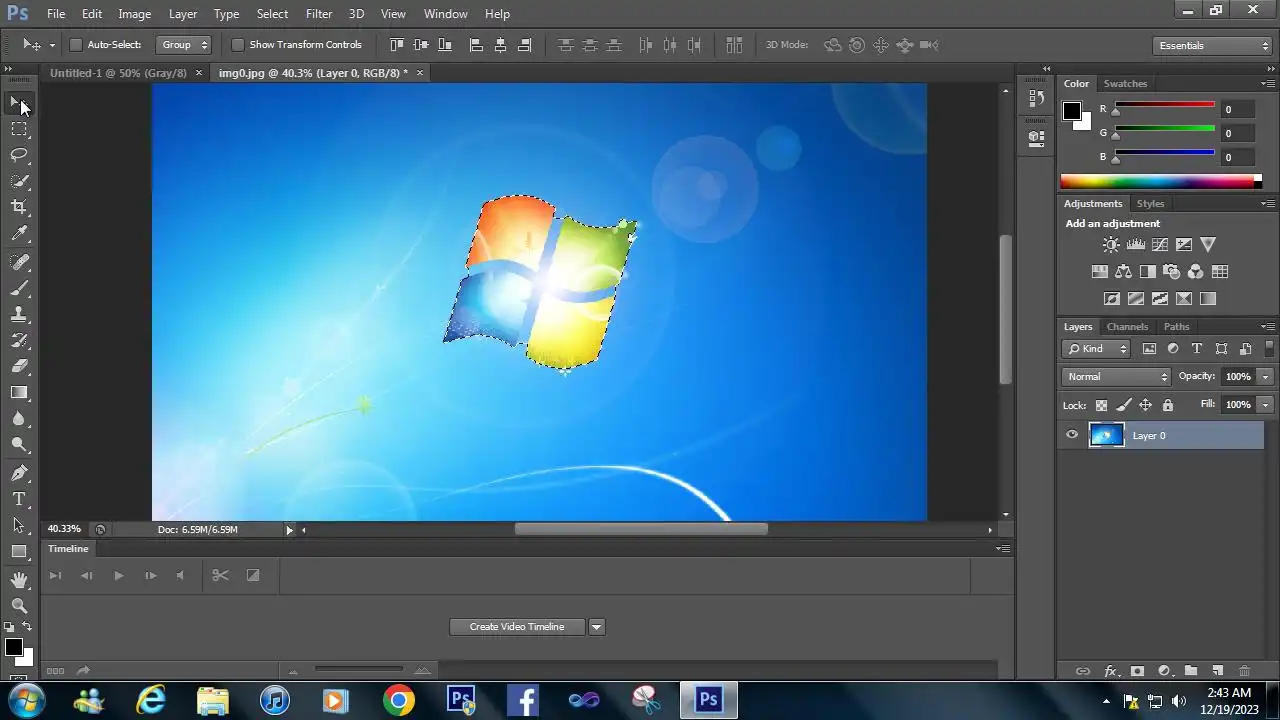Open the Fill slider dropdown arrow
Viewport: 1280px width, 720px height.
pyautogui.click(x=1266, y=405)
